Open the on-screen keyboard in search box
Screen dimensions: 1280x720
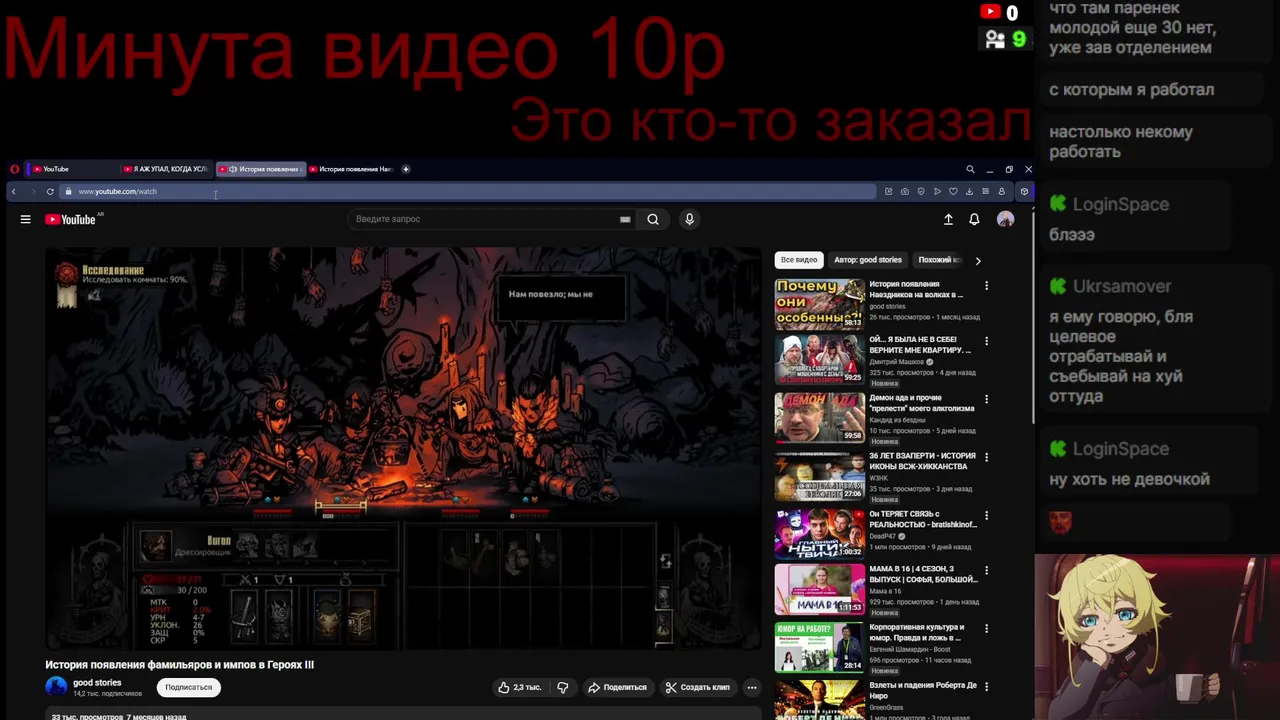(625, 219)
